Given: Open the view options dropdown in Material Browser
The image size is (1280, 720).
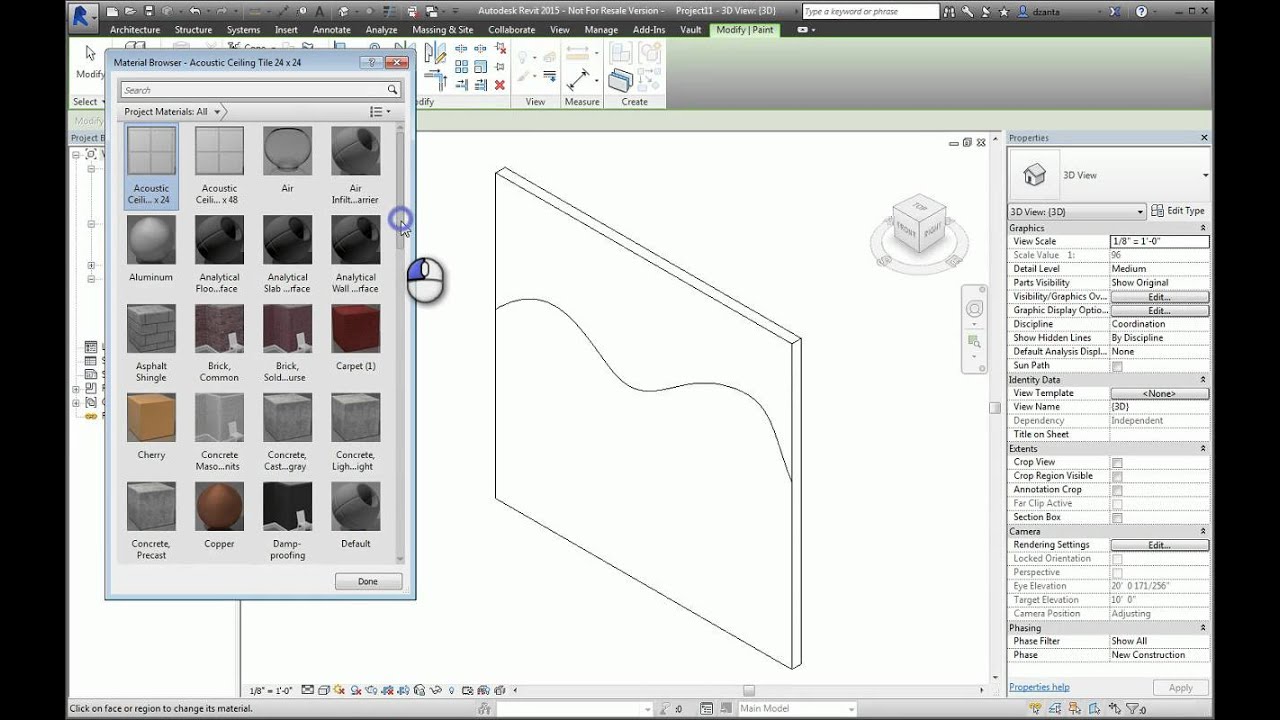Looking at the screenshot, I should pyautogui.click(x=380, y=112).
